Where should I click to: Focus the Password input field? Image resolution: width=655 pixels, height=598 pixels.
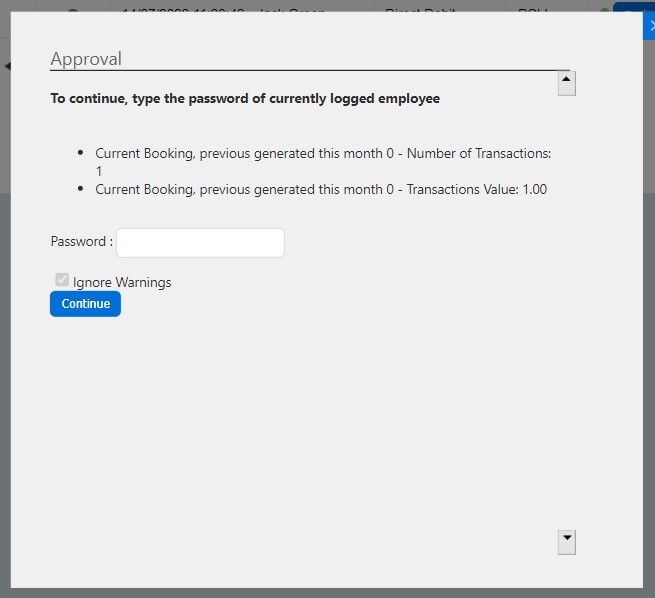200,243
